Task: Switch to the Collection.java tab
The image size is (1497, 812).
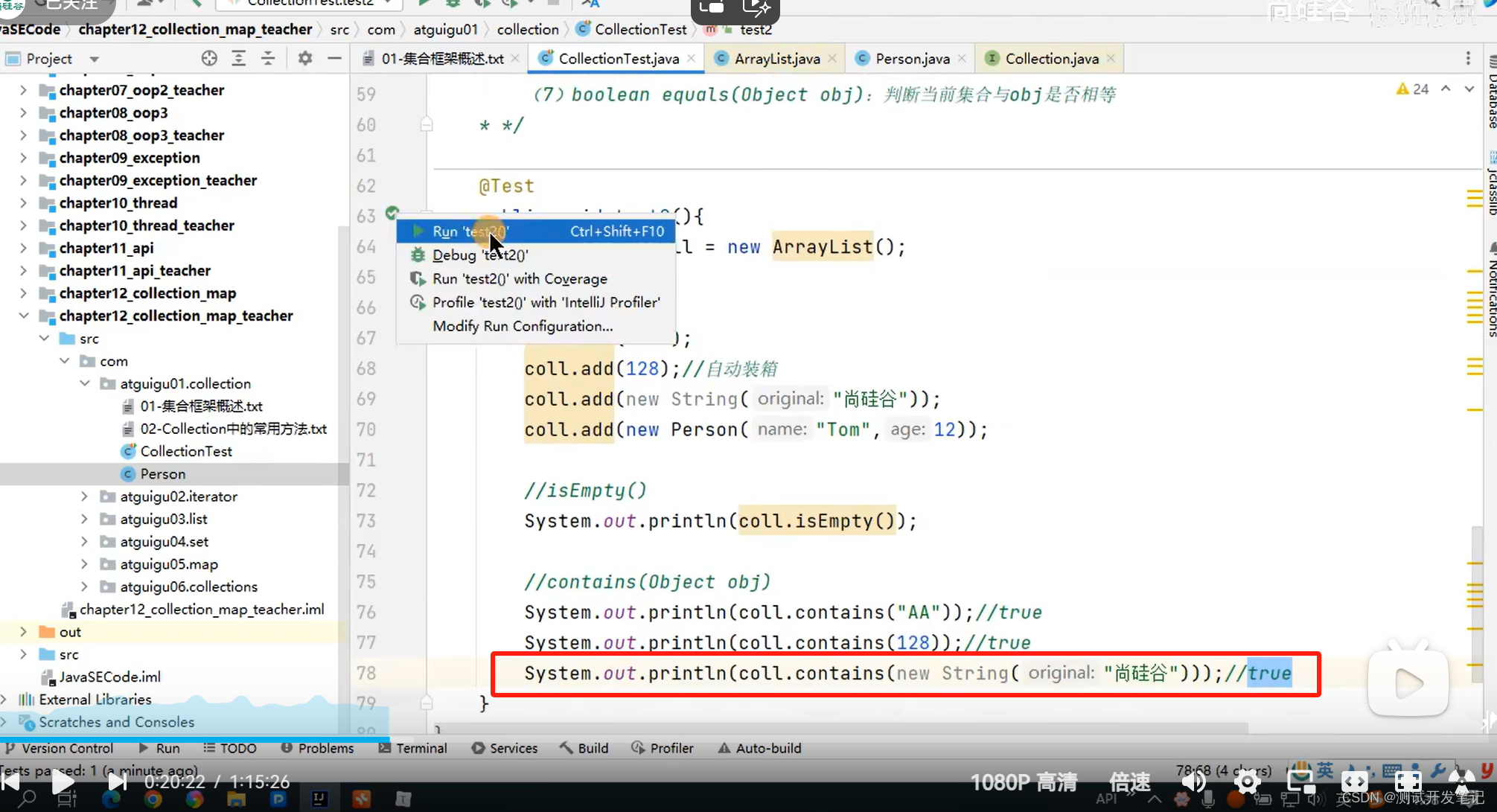Action: click(x=1051, y=58)
